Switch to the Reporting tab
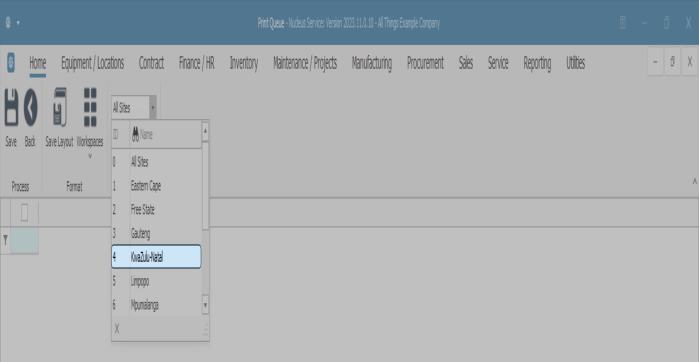Screen dimensions: 699x362 point(537,63)
